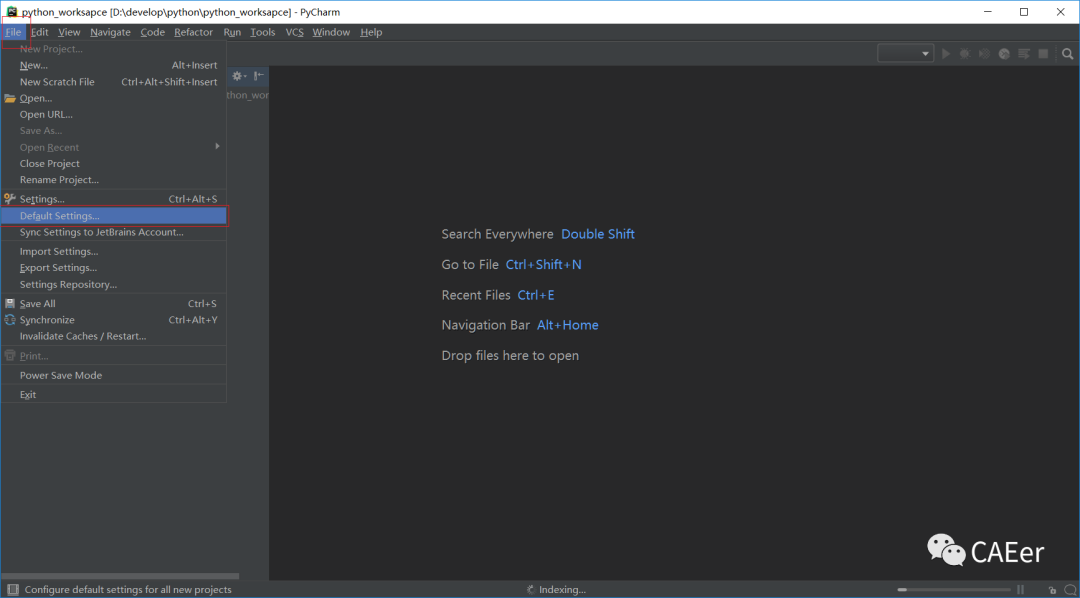Image resolution: width=1080 pixels, height=598 pixels.
Task: Choose Export Settings... entry
Action: 114,268
